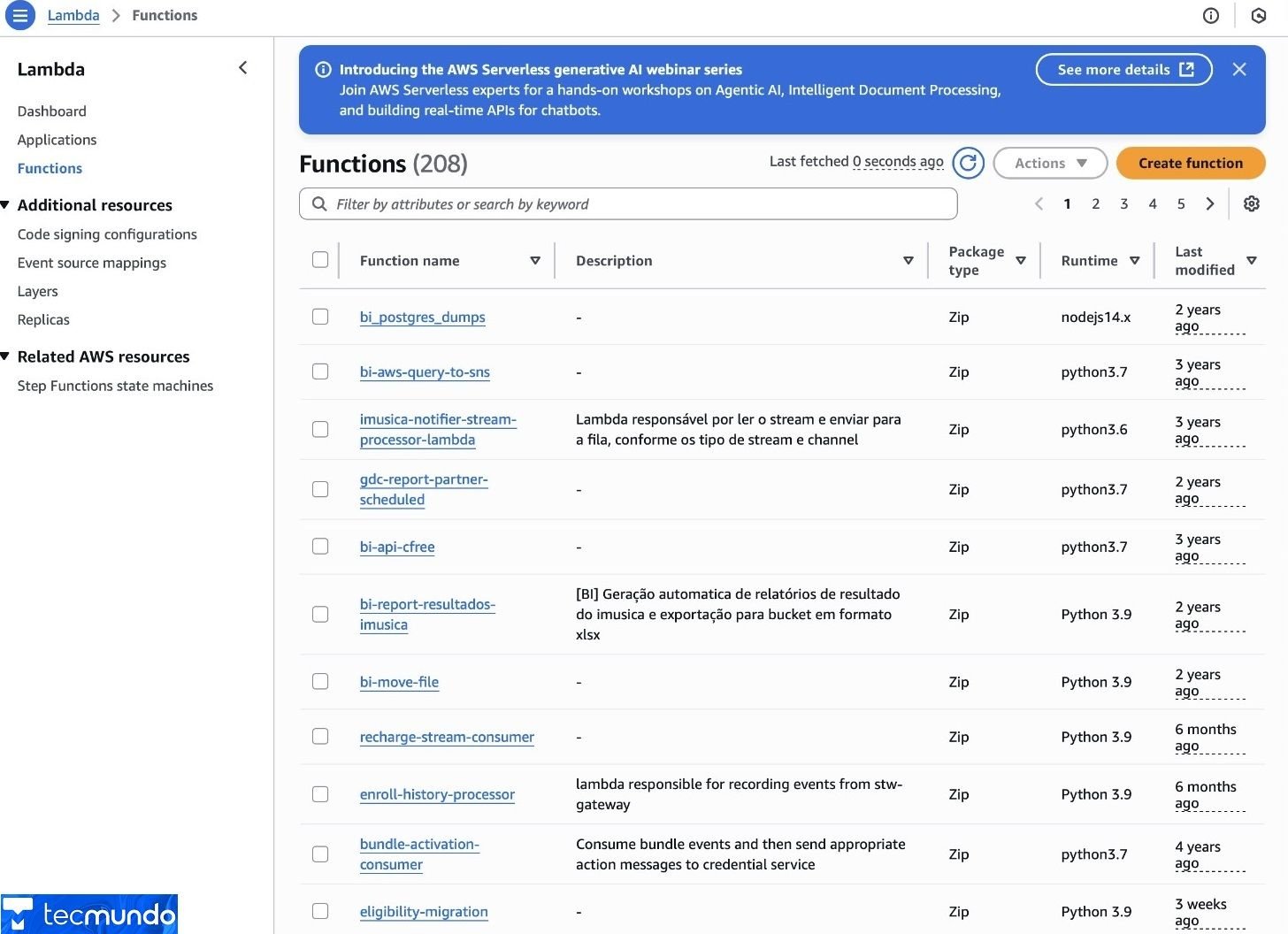
Task: Select Functions in side navigation
Action: [x=50, y=168]
